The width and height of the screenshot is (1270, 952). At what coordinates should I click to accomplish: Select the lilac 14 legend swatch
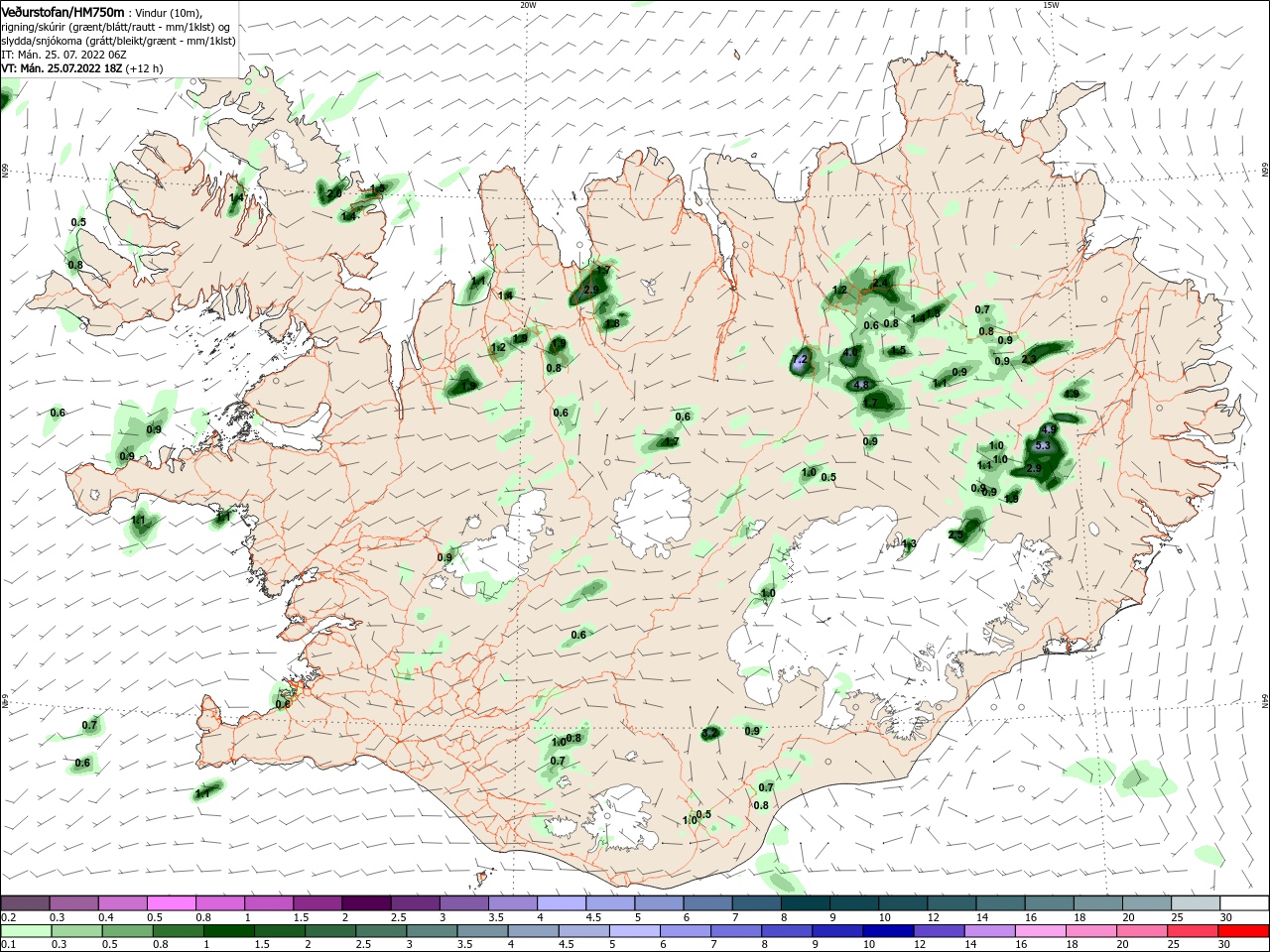(x=988, y=931)
